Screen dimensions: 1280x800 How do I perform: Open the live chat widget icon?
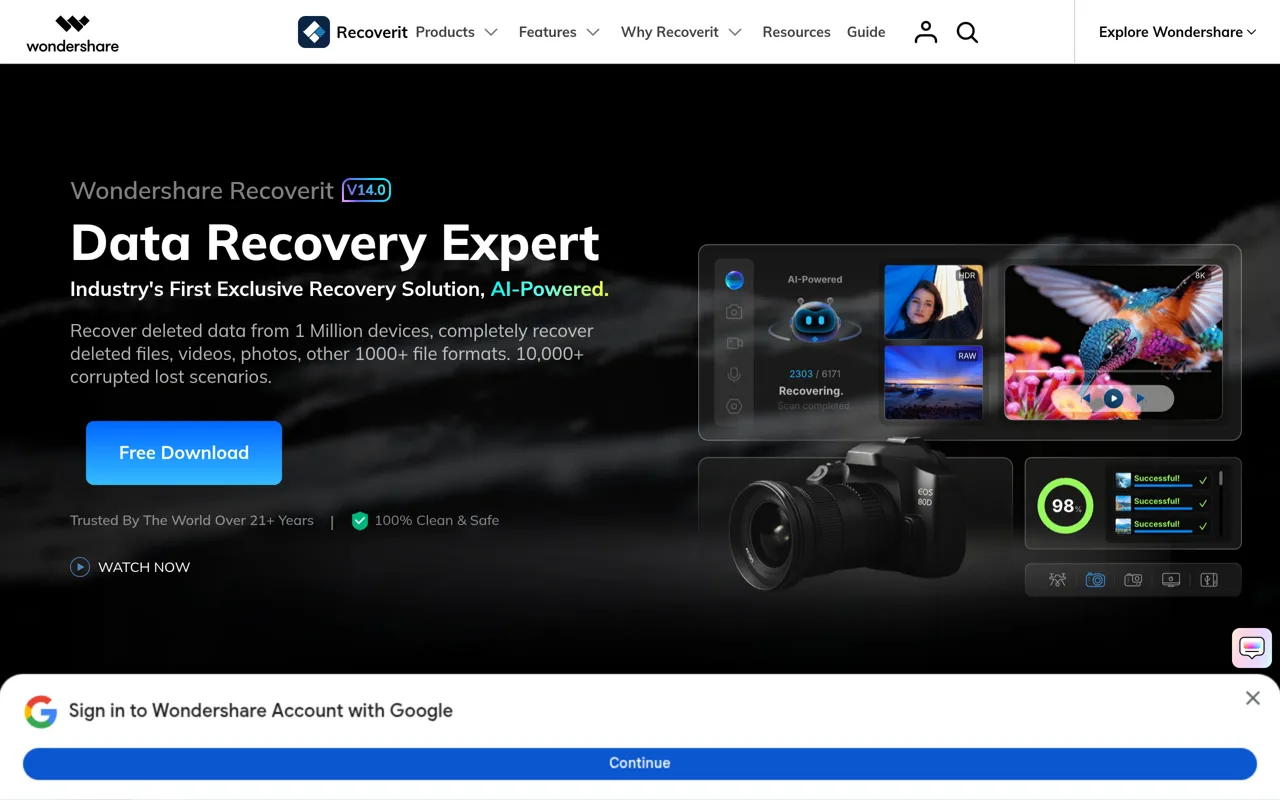click(x=1252, y=648)
